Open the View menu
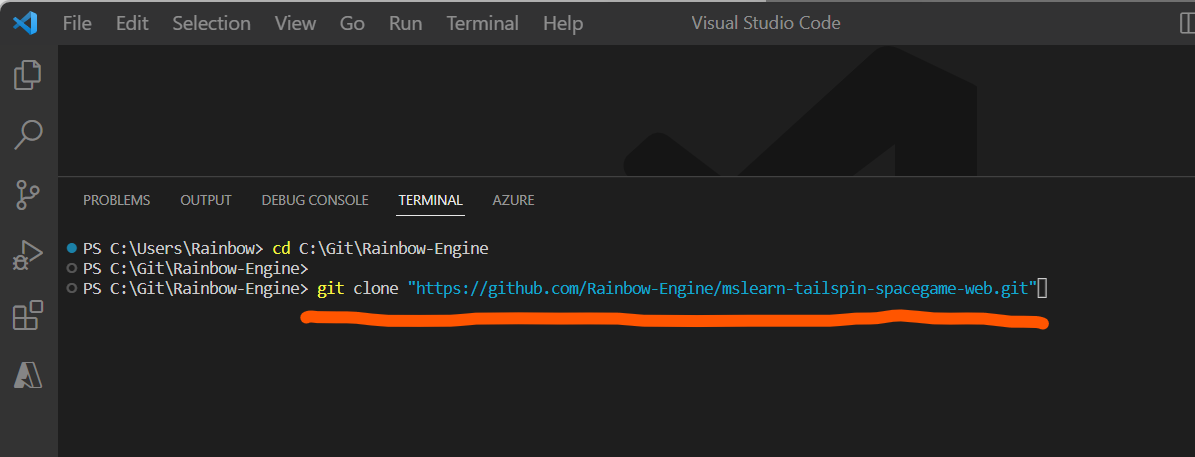Image resolution: width=1195 pixels, height=457 pixels. 295,24
